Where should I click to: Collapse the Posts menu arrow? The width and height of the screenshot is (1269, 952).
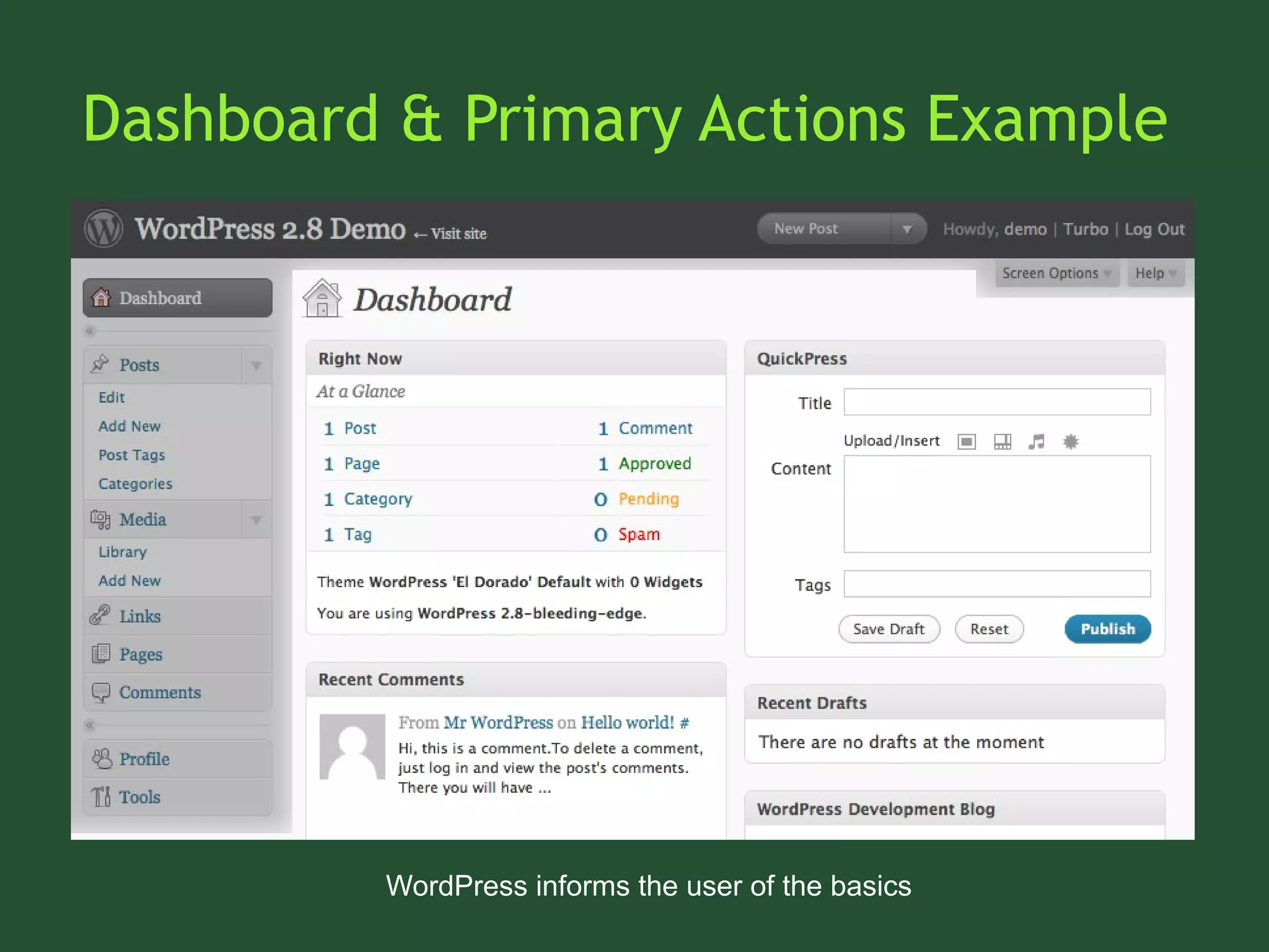point(256,365)
